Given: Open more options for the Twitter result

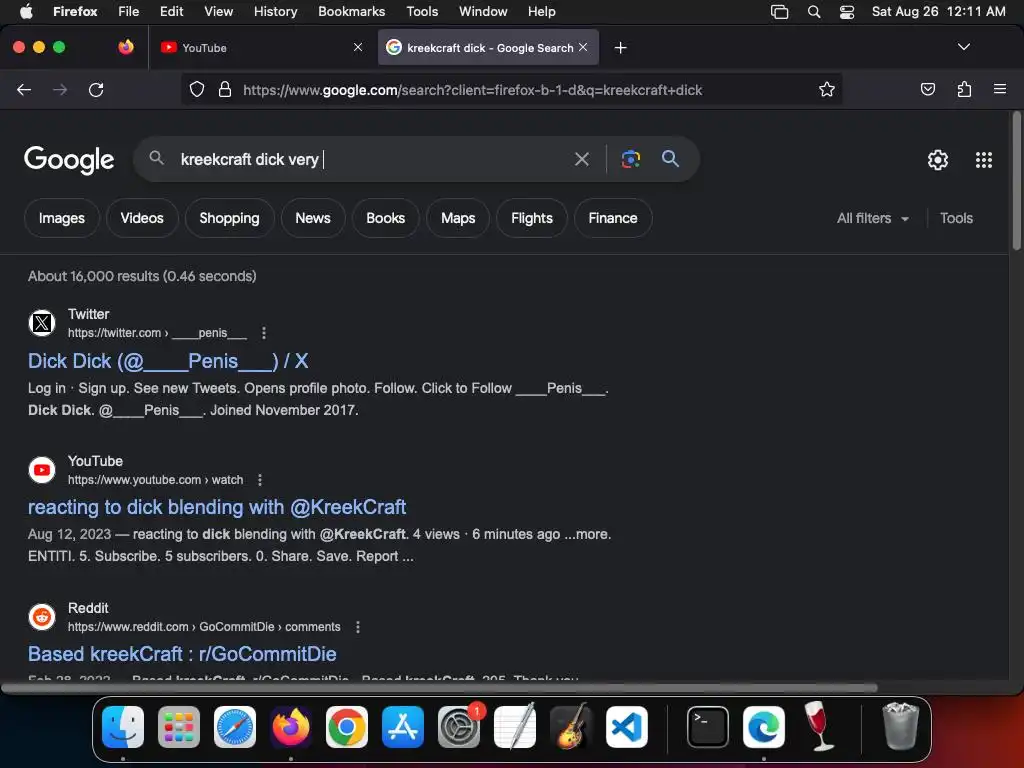Looking at the screenshot, I should tap(264, 333).
